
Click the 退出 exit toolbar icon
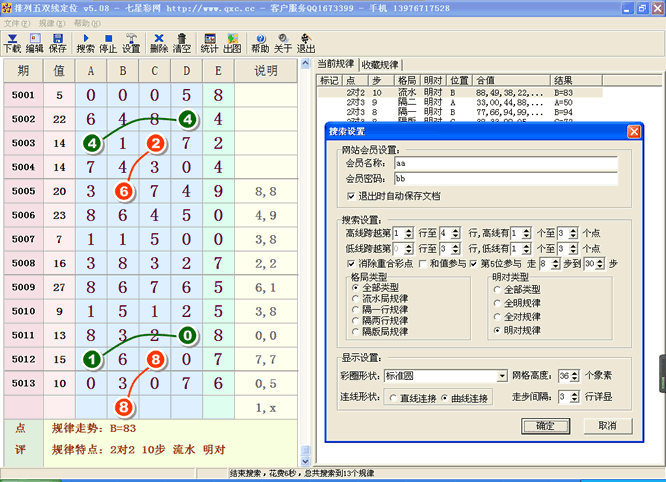[306, 44]
